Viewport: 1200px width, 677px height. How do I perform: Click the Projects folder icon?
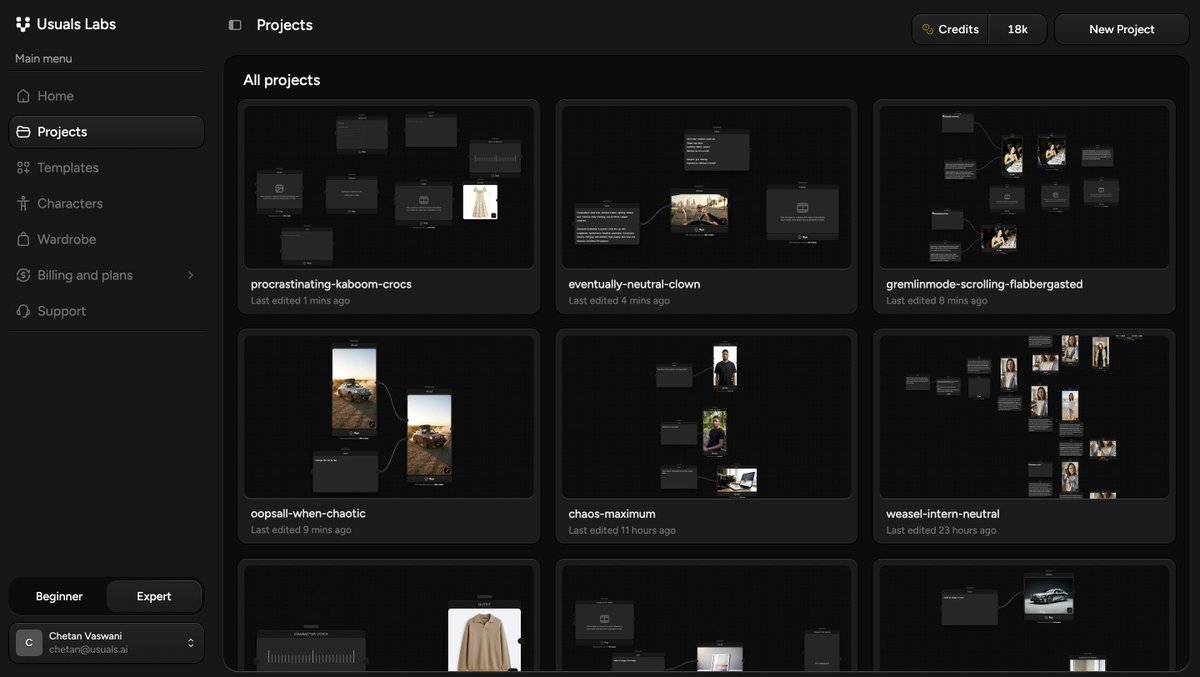(x=23, y=132)
